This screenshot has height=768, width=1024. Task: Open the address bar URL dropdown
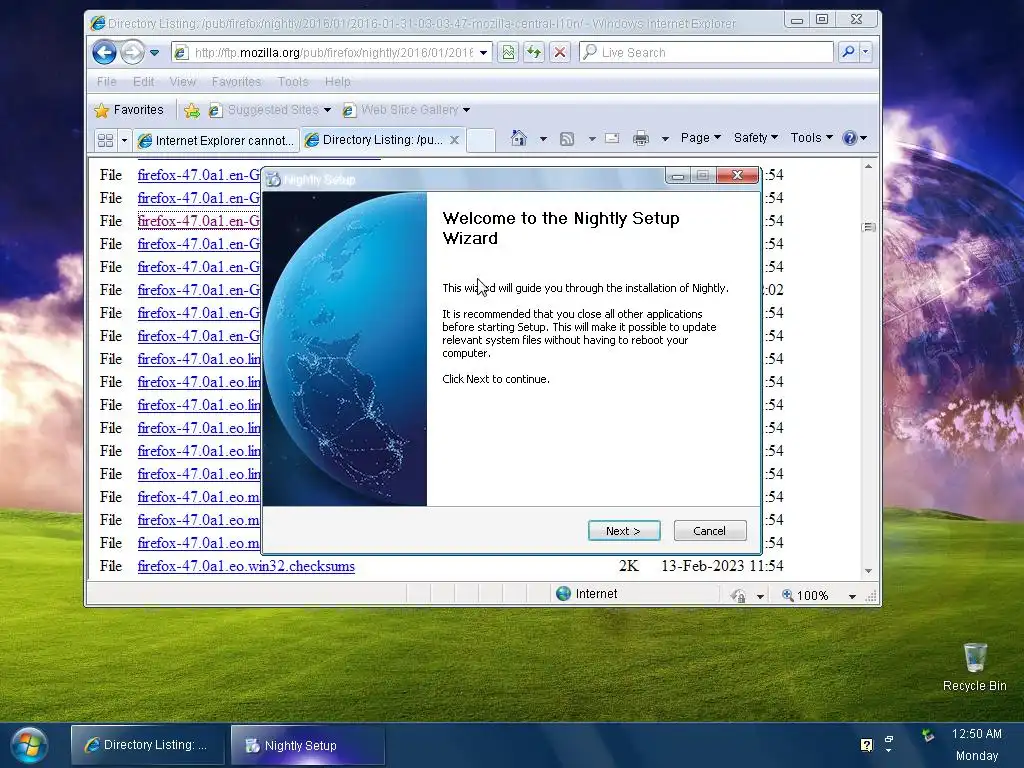pos(484,52)
